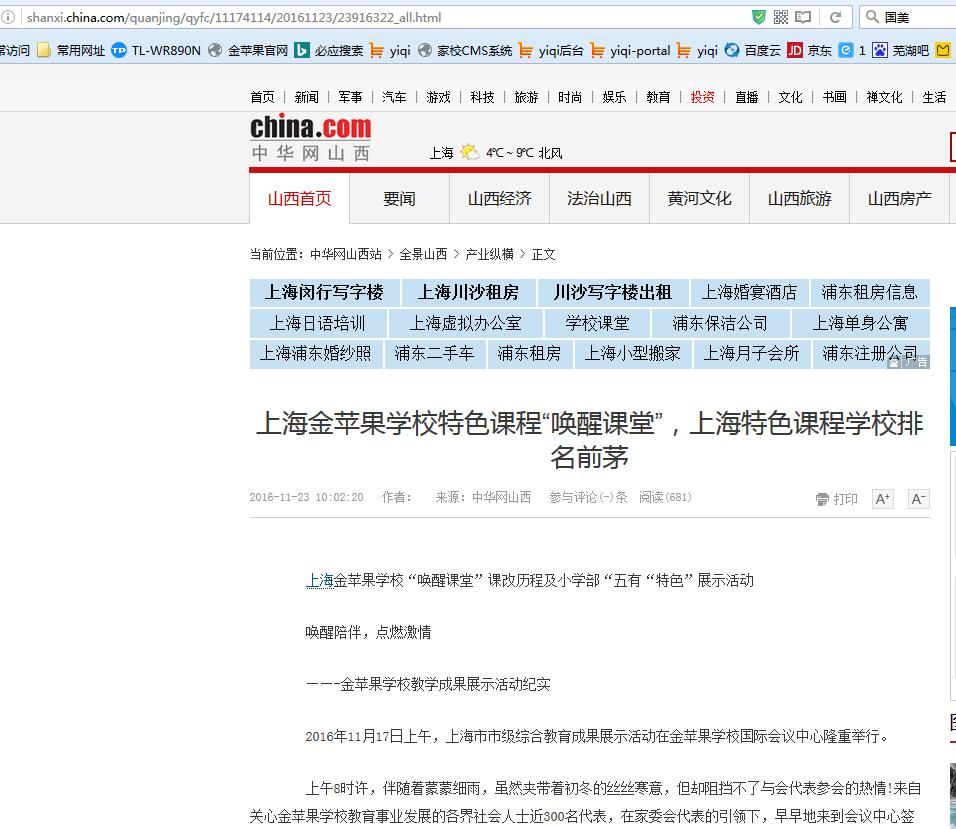
Task: Click the 上海 hyperlink in article text
Action: pyautogui.click(x=319, y=580)
